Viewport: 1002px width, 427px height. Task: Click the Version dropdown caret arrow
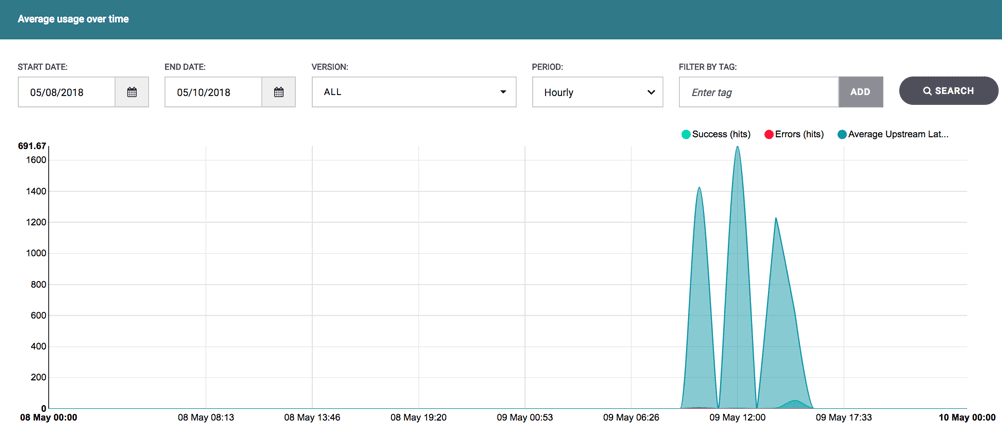click(x=503, y=92)
